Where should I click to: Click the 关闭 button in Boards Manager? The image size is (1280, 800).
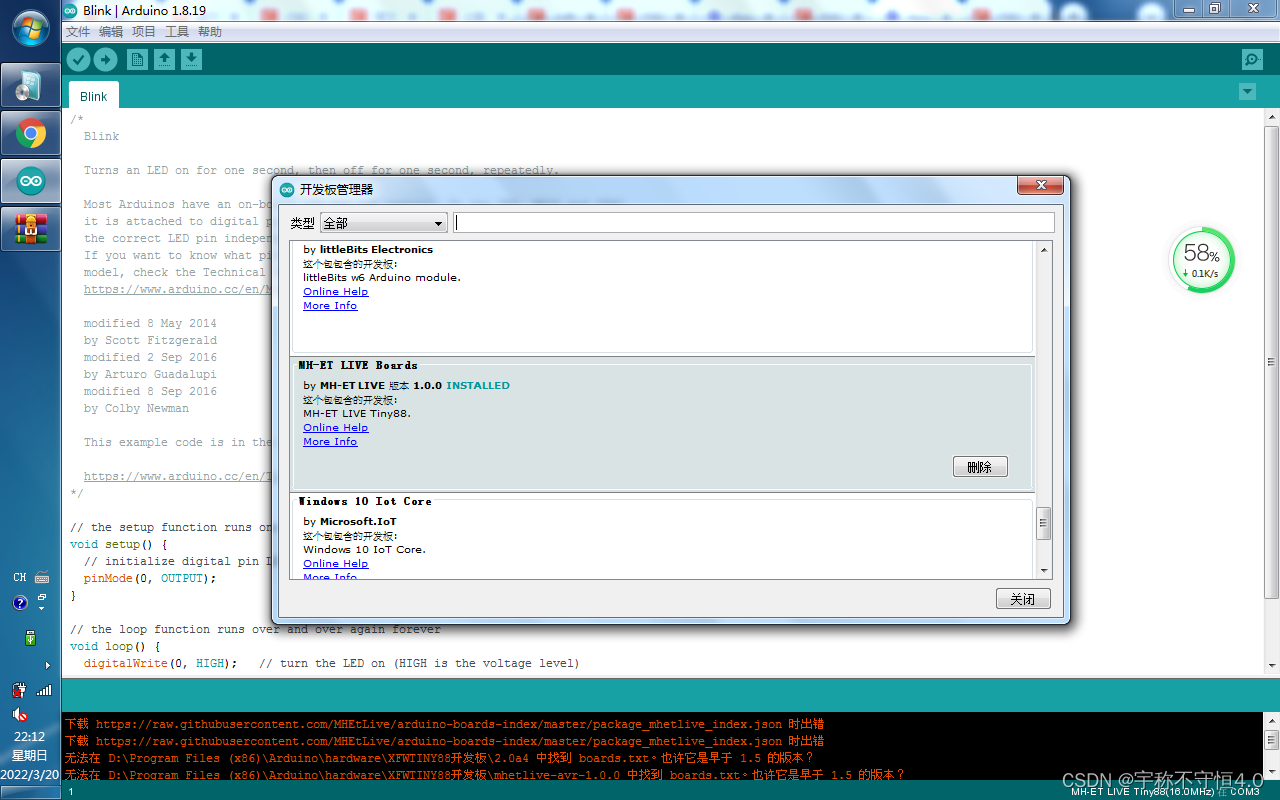point(1023,599)
